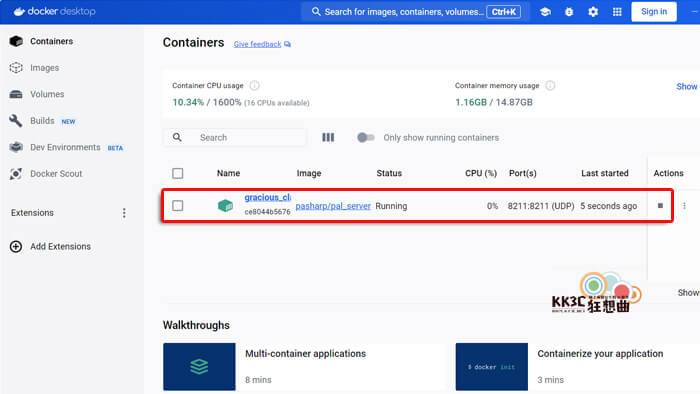Click the 10.34% CPU usage value
The height and width of the screenshot is (394, 700).
click(x=188, y=102)
